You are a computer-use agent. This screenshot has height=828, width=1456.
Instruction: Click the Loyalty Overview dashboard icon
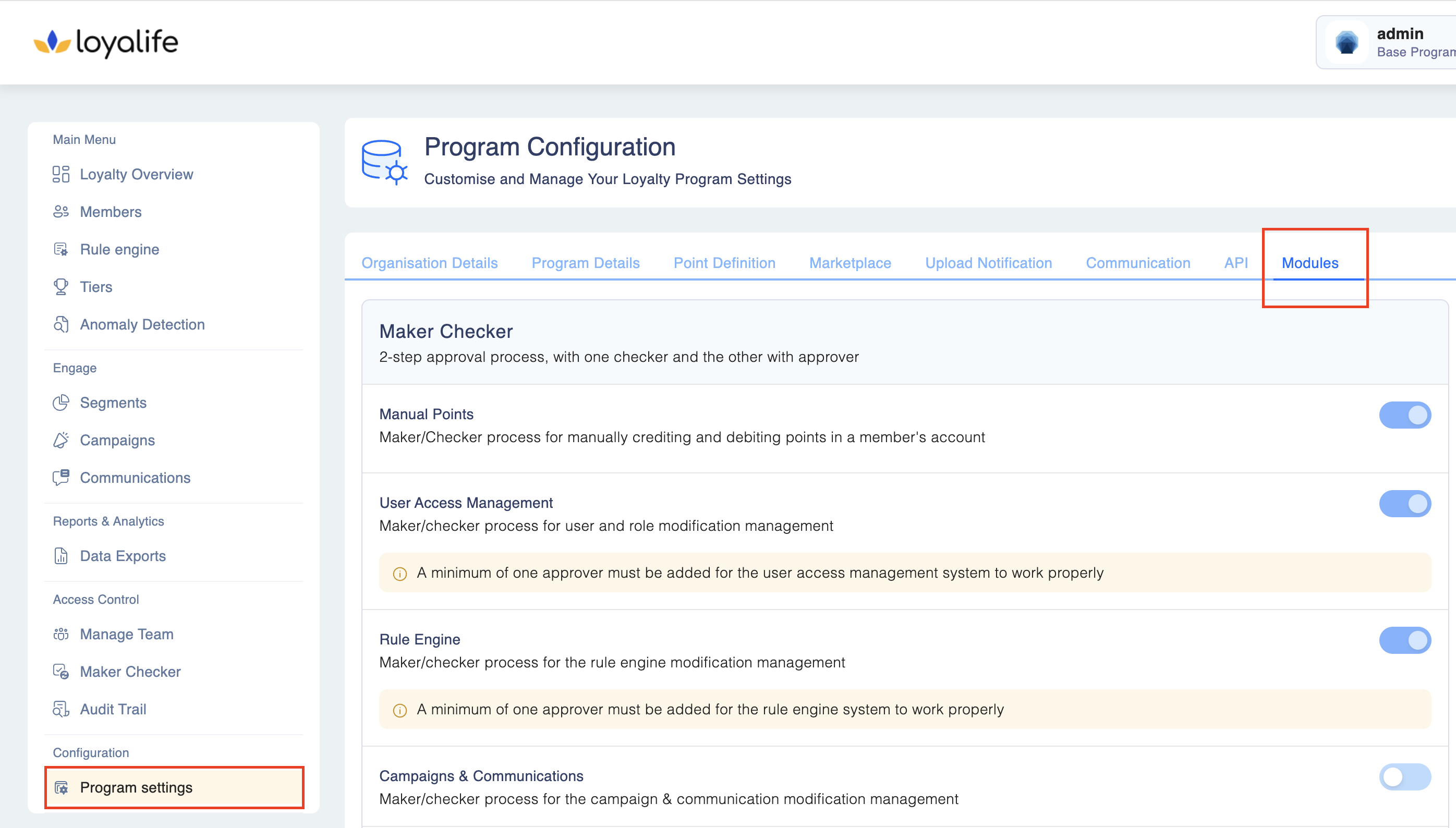[61, 174]
